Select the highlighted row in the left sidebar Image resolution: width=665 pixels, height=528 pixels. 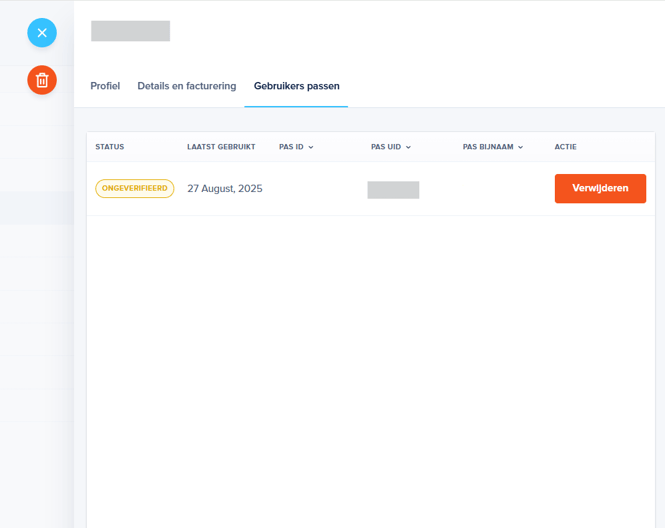pyautogui.click(x=36, y=208)
